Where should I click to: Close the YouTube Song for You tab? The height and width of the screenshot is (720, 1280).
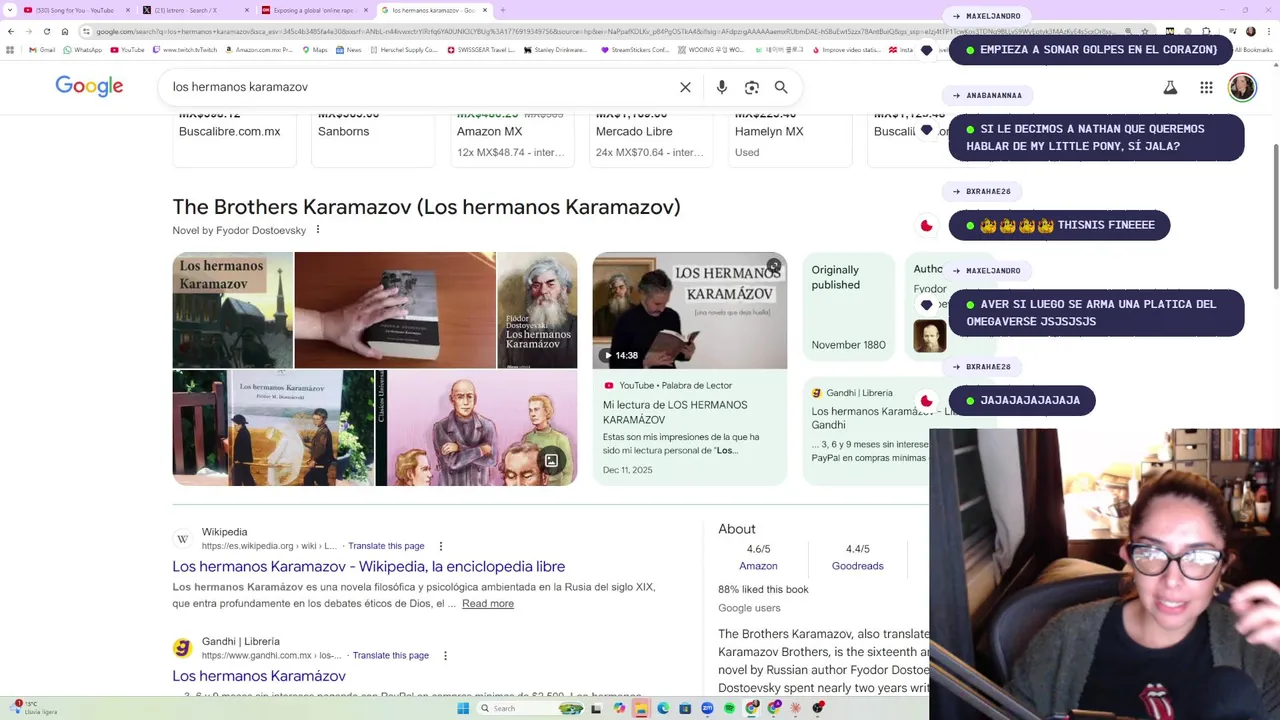128,10
